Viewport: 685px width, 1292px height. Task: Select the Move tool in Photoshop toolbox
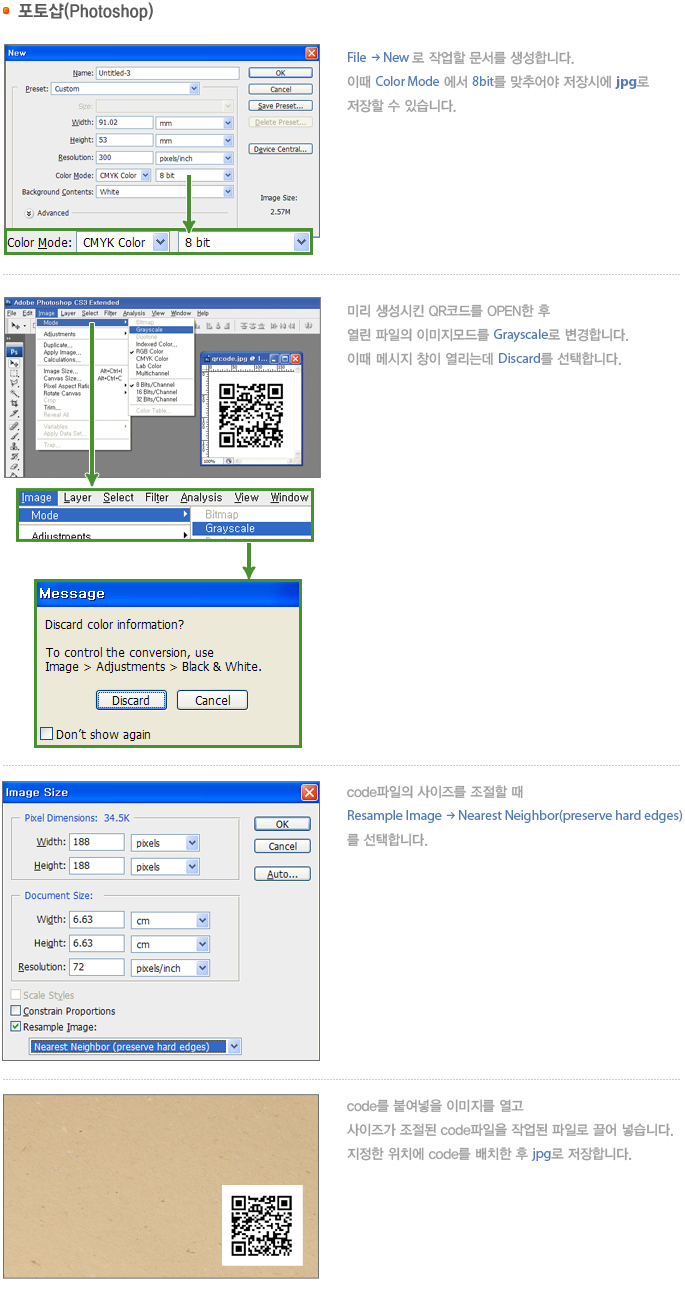click(x=14, y=363)
